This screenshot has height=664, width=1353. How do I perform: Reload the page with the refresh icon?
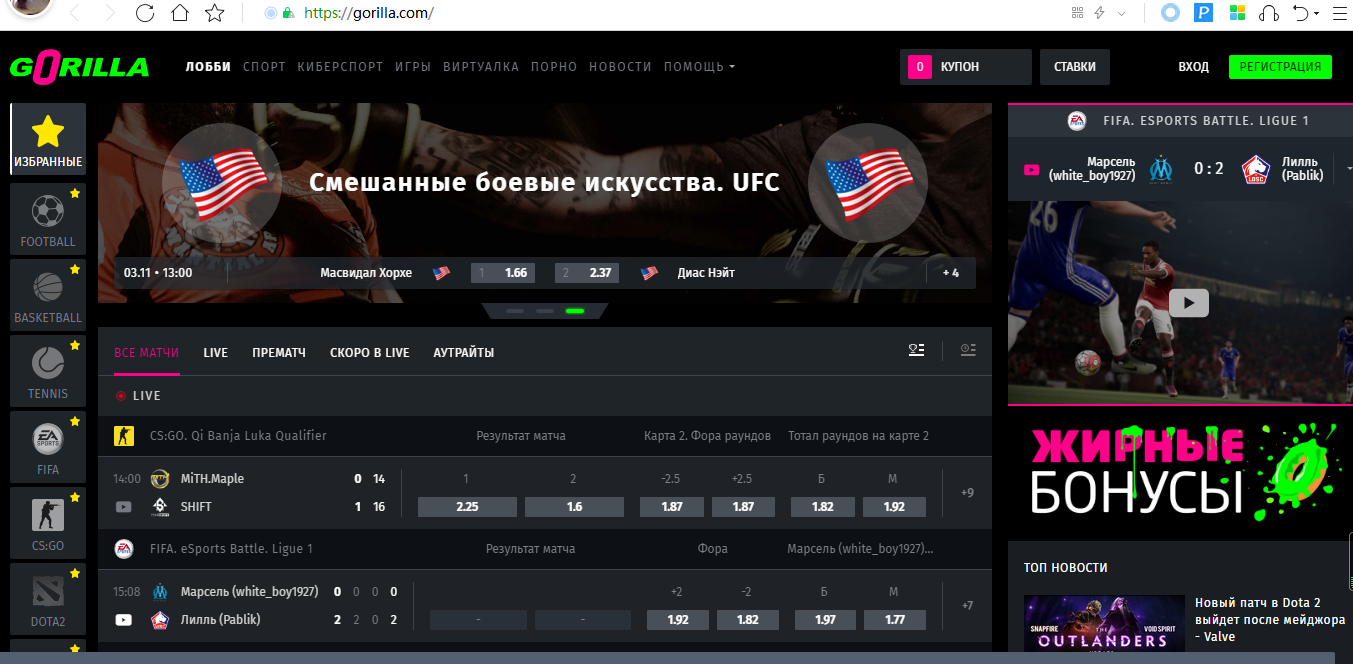point(145,14)
